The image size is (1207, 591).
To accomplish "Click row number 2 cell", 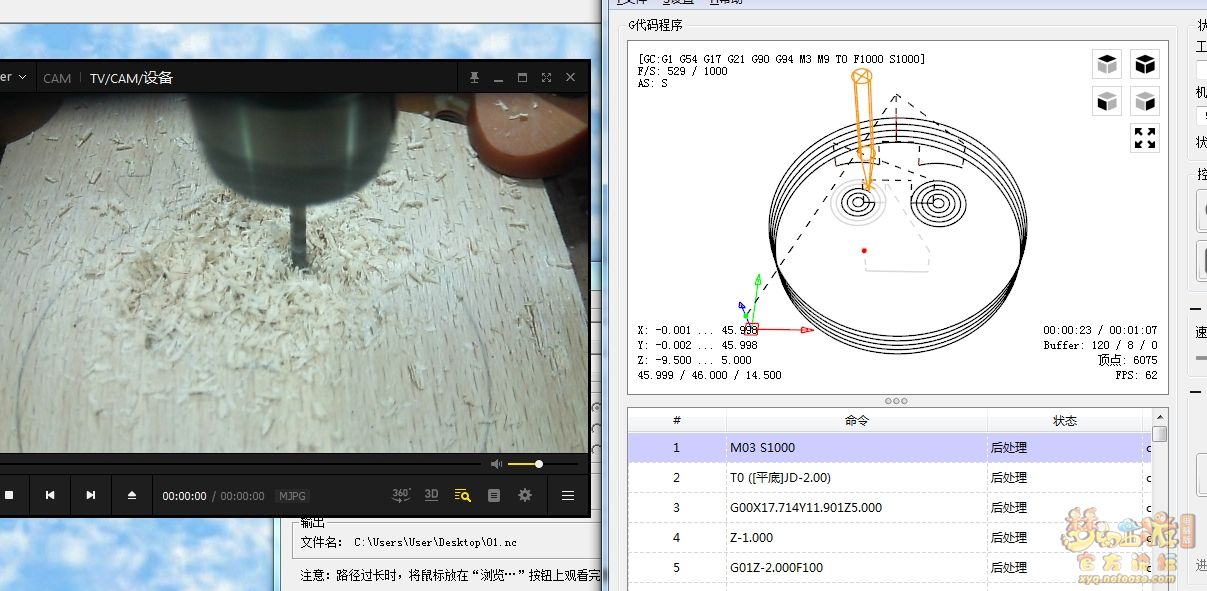I will [677, 477].
